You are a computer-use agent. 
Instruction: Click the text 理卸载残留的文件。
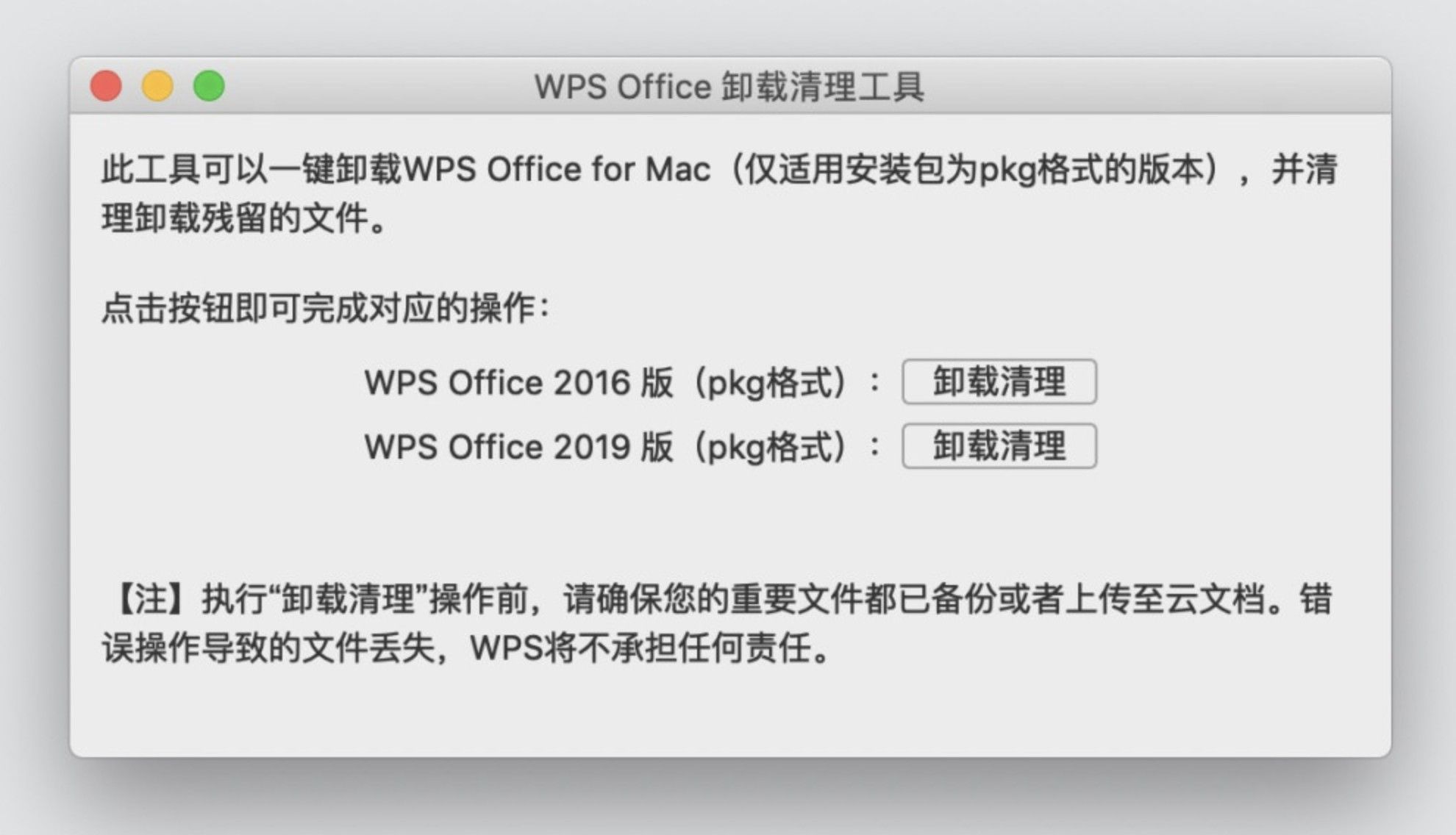(244, 218)
